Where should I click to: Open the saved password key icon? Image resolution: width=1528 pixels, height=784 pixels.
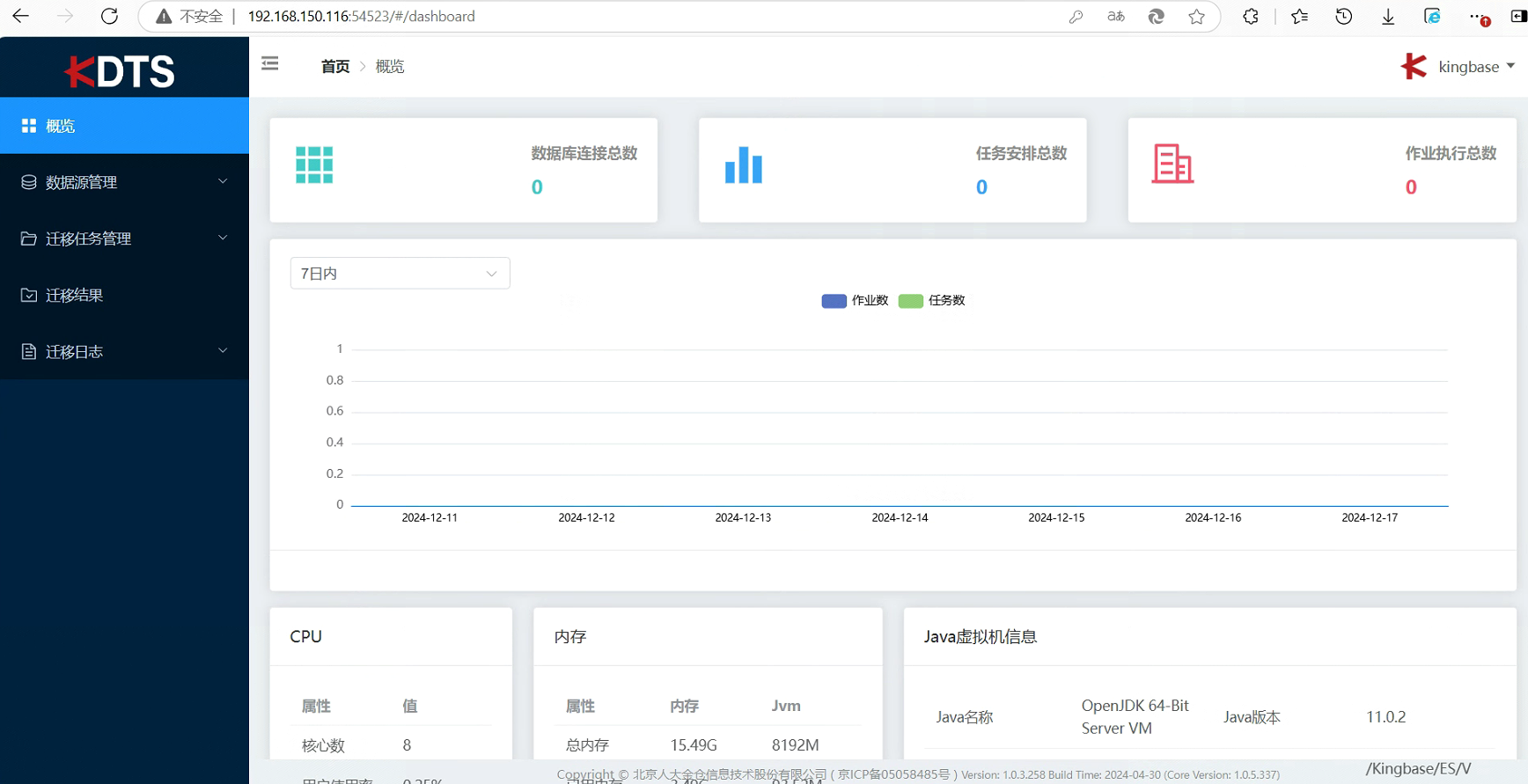pyautogui.click(x=1076, y=17)
